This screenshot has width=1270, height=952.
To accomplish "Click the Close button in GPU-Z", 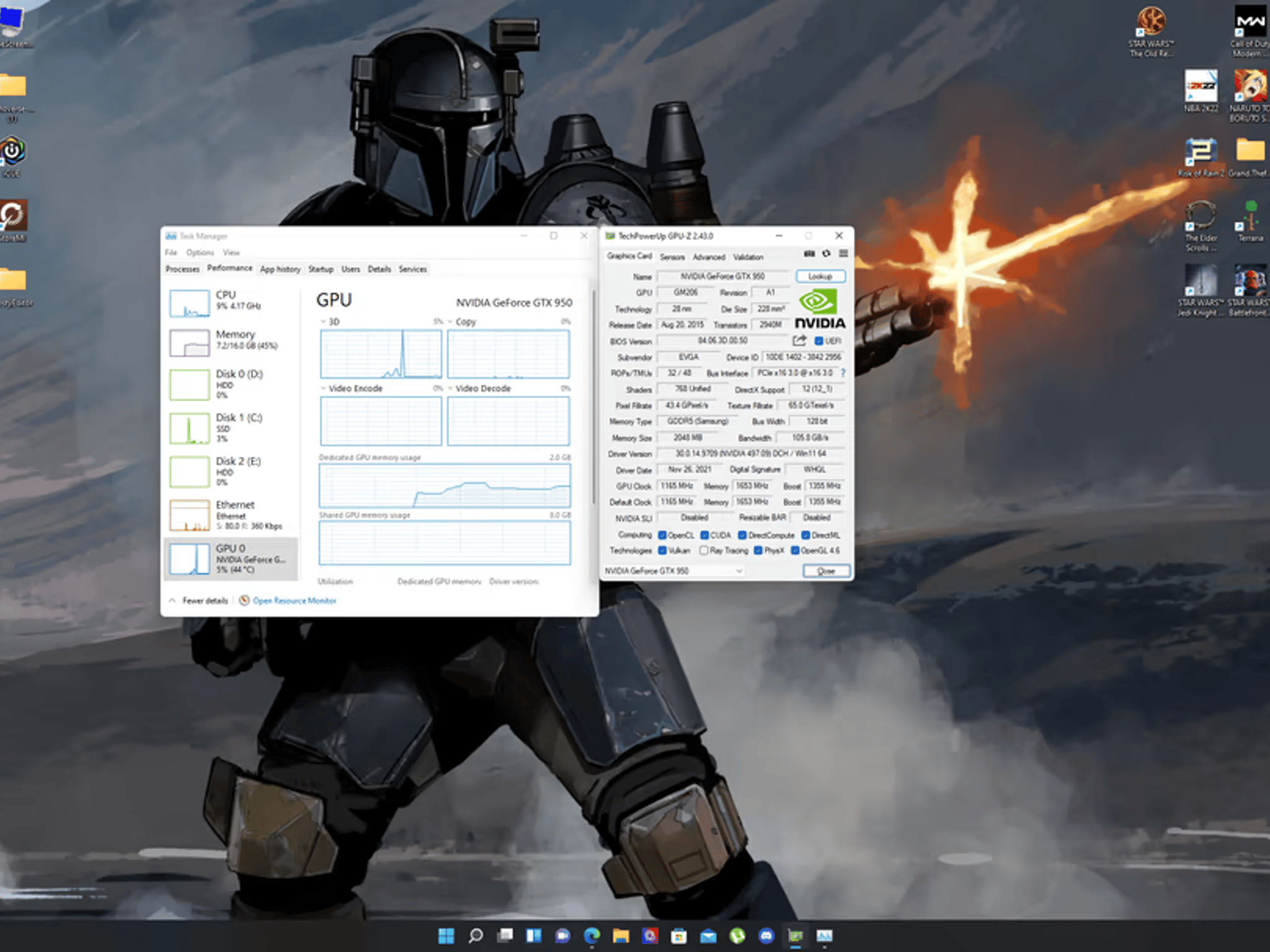I will [x=826, y=571].
